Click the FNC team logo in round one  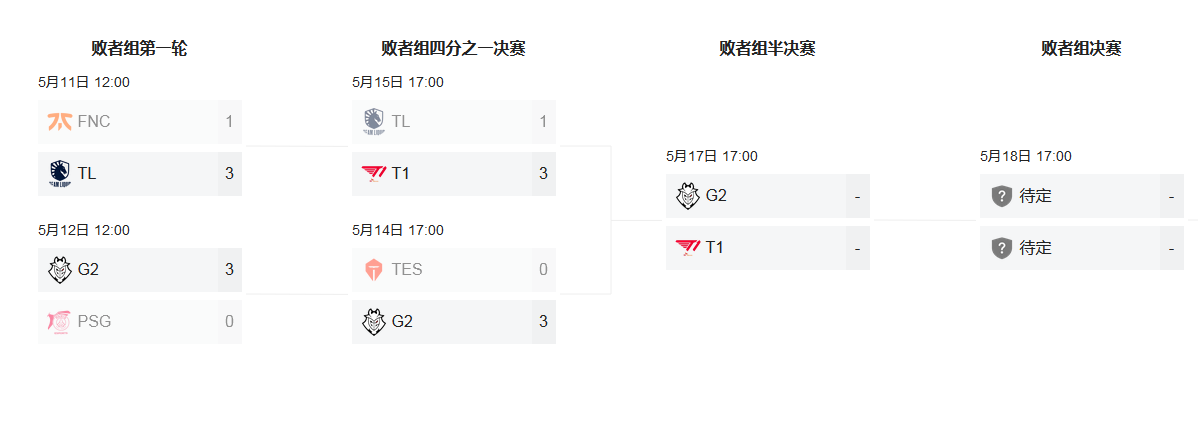60,121
